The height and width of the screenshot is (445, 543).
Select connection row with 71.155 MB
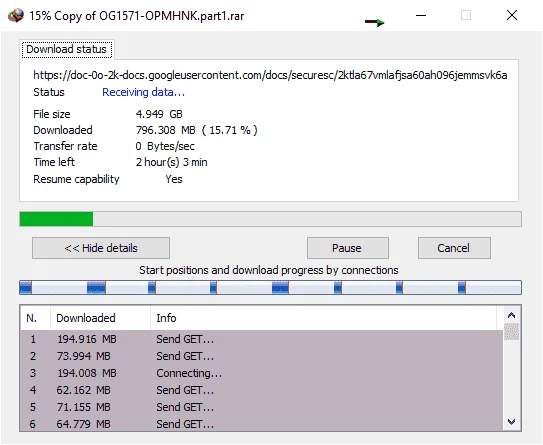click(x=261, y=407)
